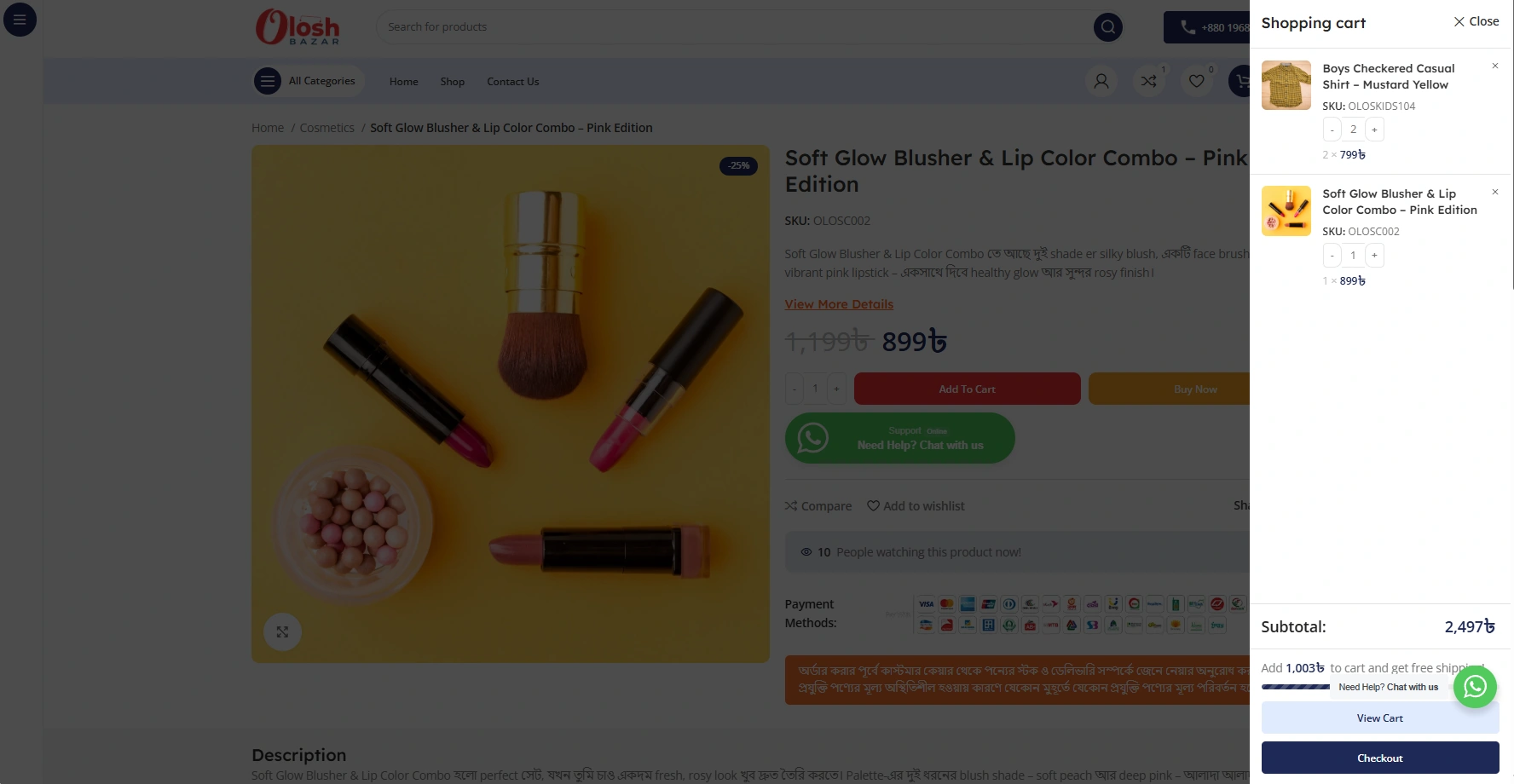Go to Contact Us page

point(512,82)
